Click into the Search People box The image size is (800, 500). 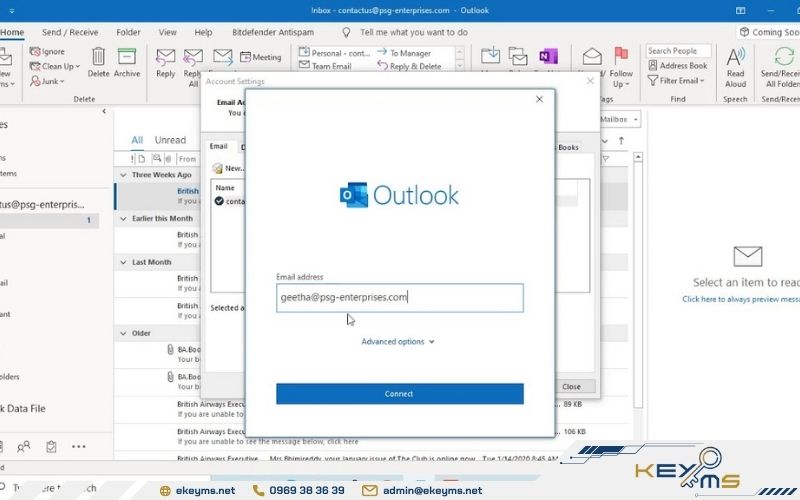click(679, 51)
